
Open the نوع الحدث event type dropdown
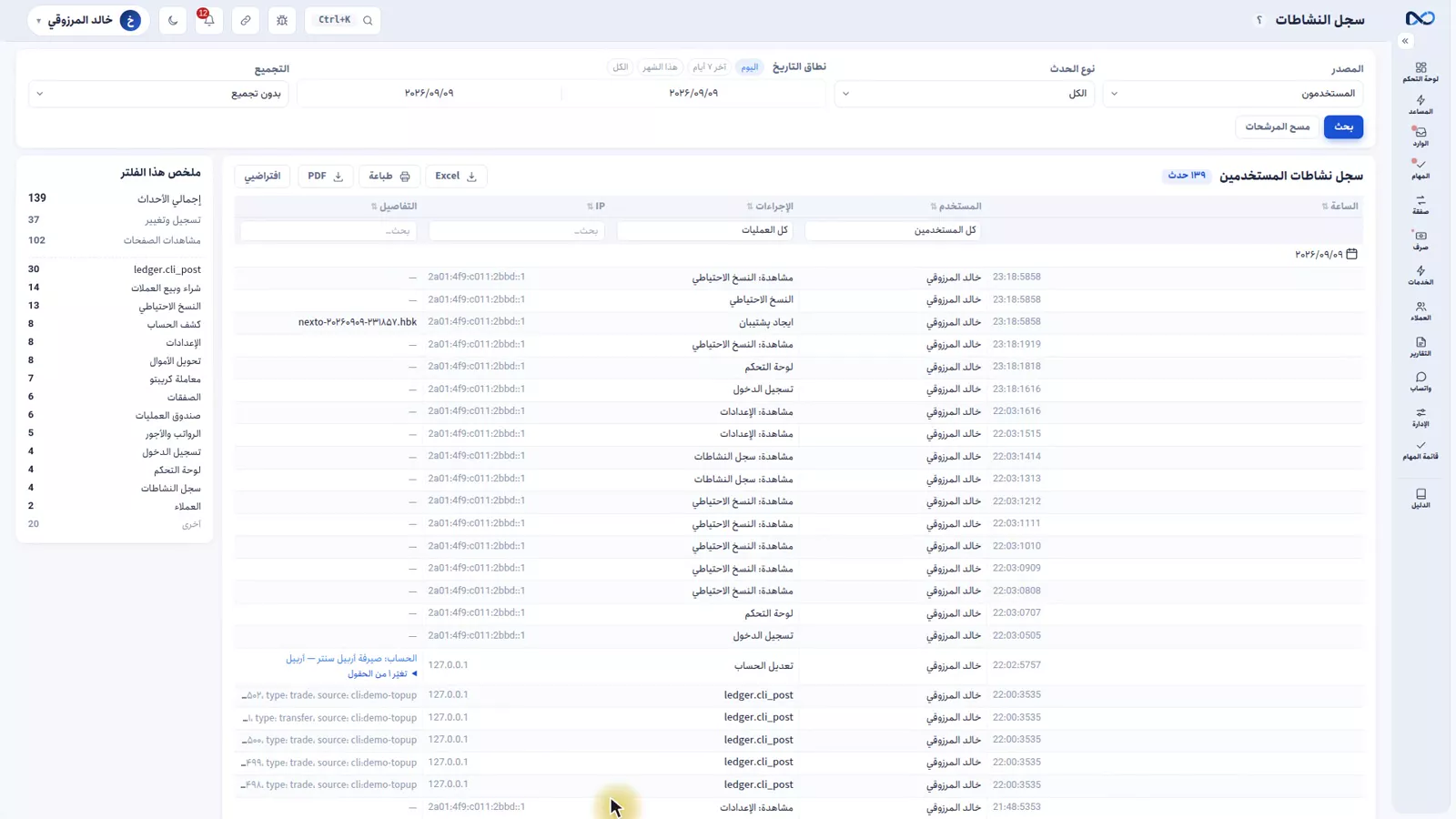coord(965,94)
